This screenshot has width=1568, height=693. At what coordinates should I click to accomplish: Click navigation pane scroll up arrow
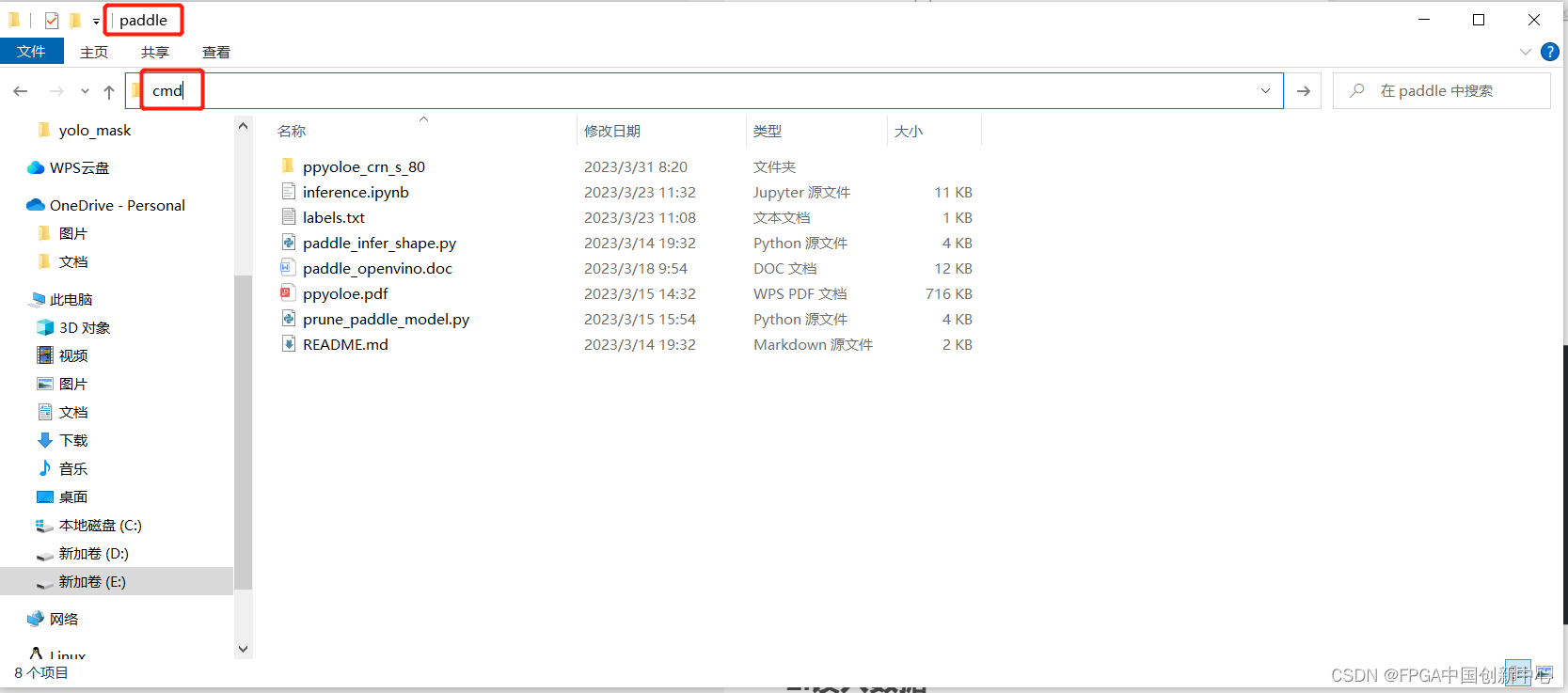pos(244,125)
